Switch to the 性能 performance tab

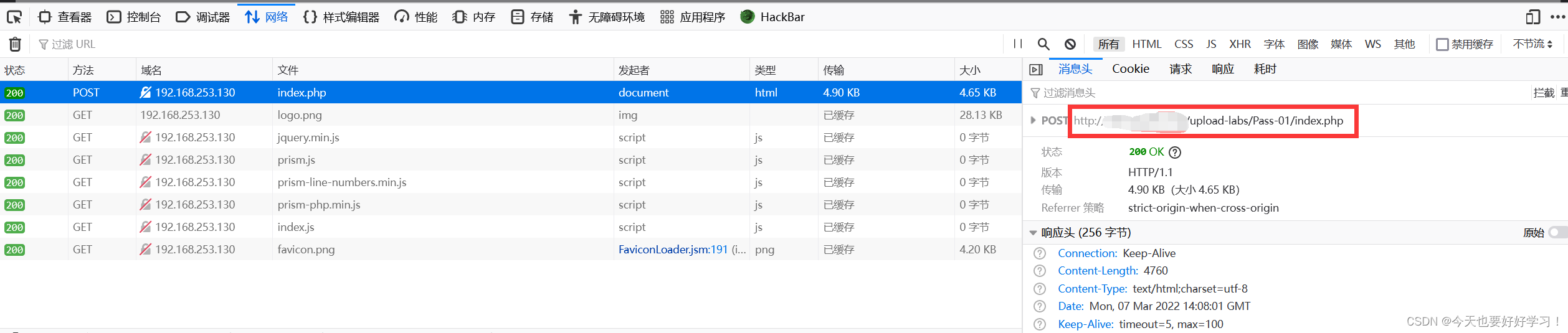point(416,17)
